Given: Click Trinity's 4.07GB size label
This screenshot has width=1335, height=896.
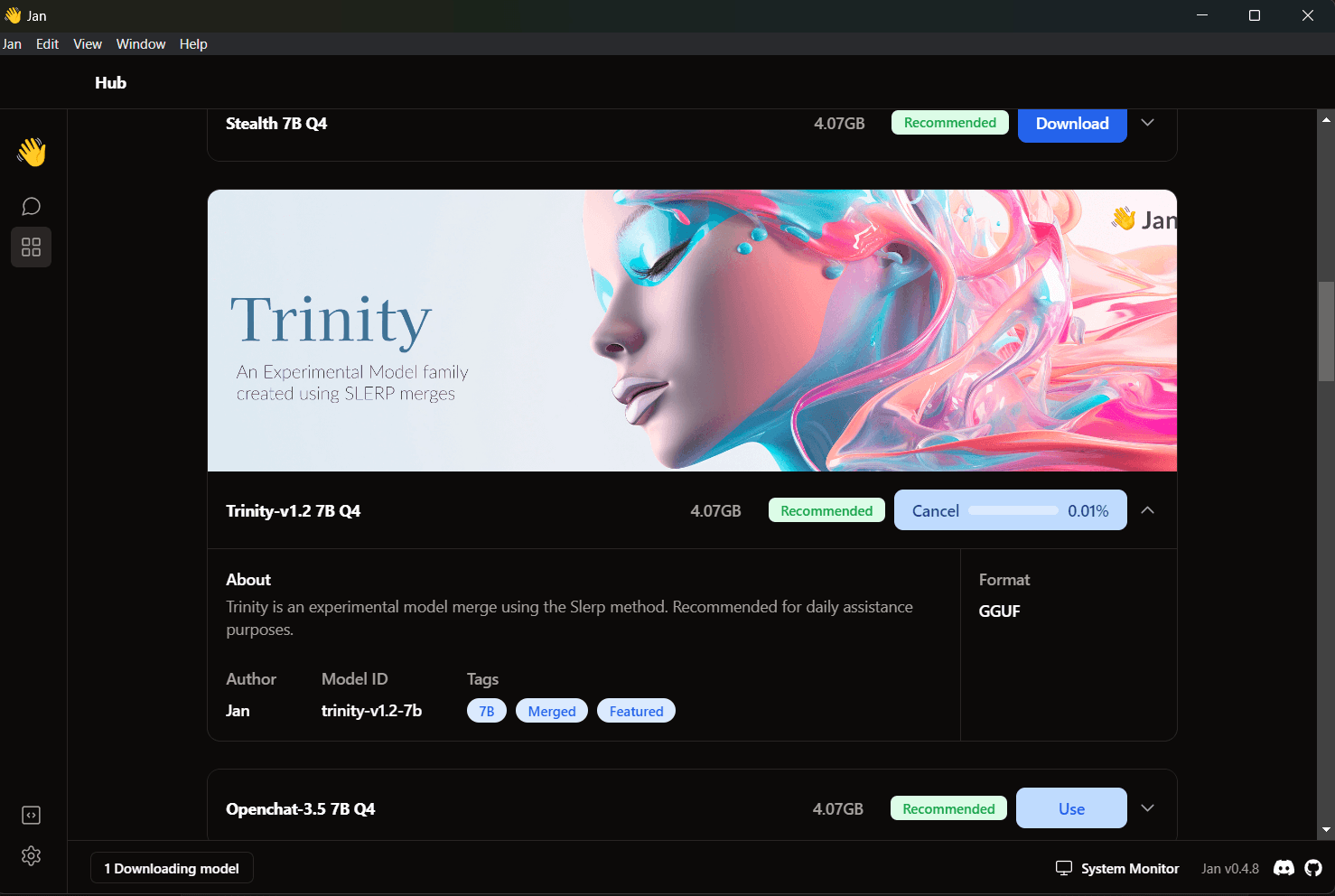Looking at the screenshot, I should tap(716, 511).
